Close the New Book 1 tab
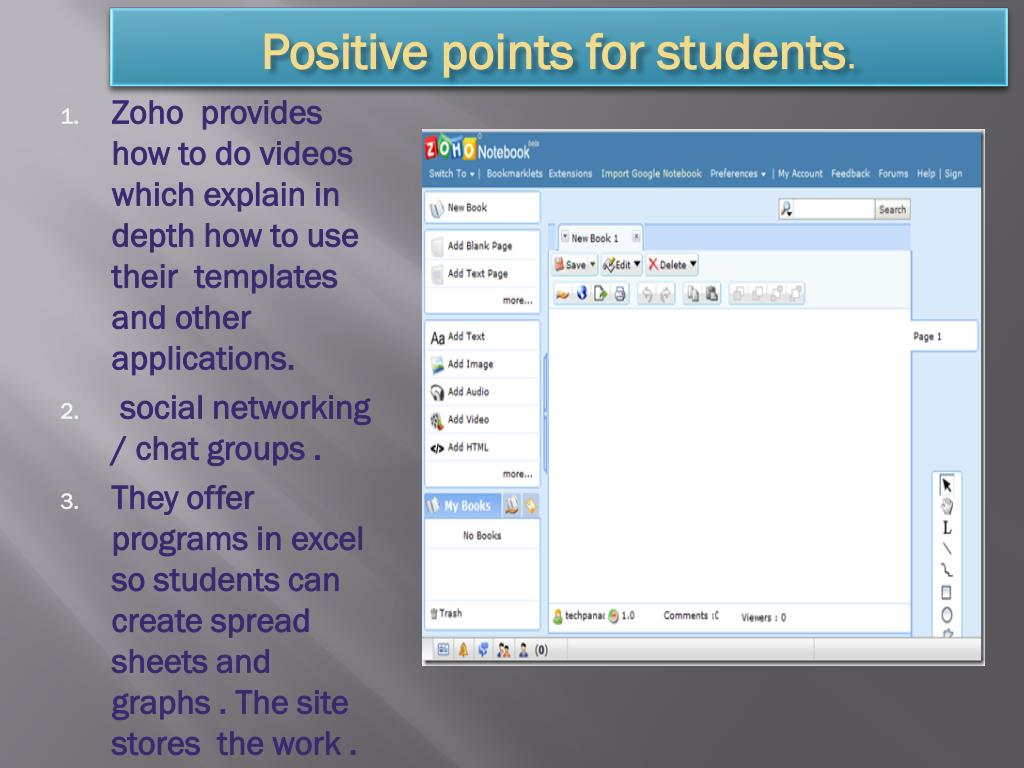 click(635, 237)
